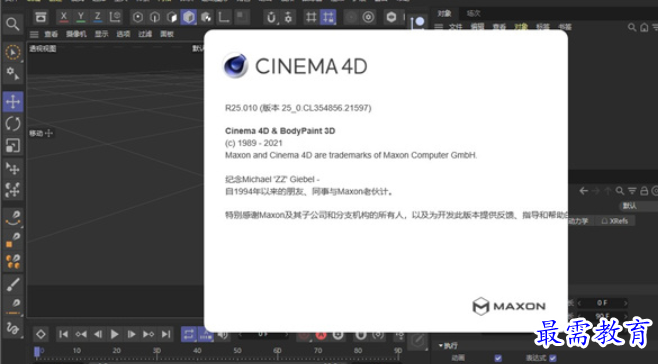
Task: Click object manager search icon
Action: (632, 27)
